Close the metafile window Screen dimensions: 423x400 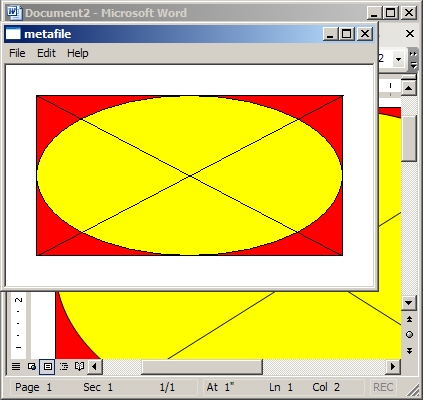click(x=365, y=34)
